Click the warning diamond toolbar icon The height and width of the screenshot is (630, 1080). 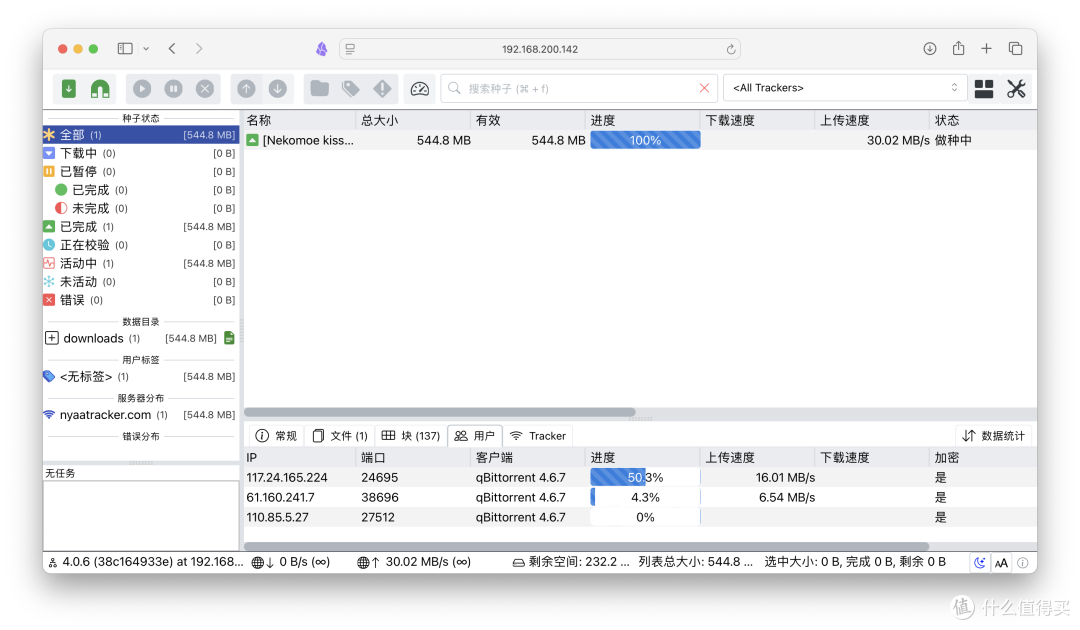click(x=382, y=89)
